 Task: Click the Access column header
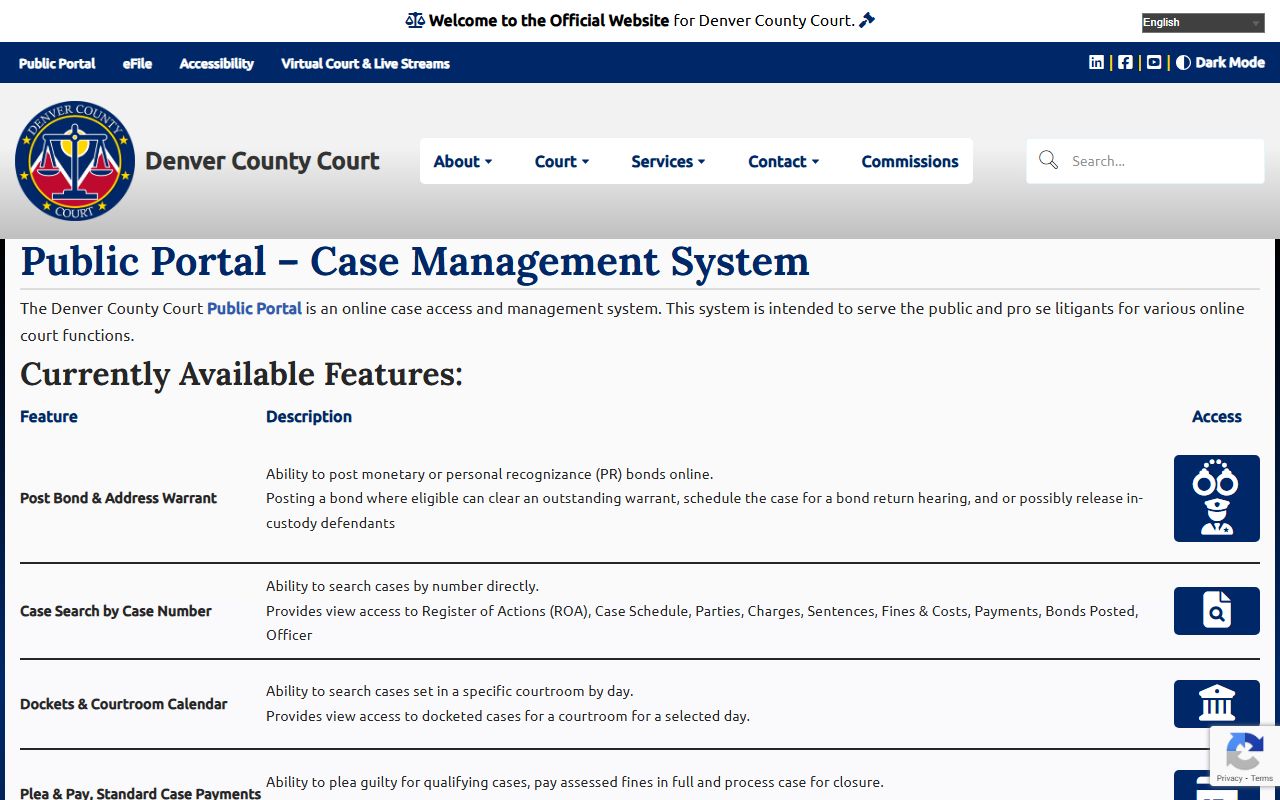tap(1216, 416)
